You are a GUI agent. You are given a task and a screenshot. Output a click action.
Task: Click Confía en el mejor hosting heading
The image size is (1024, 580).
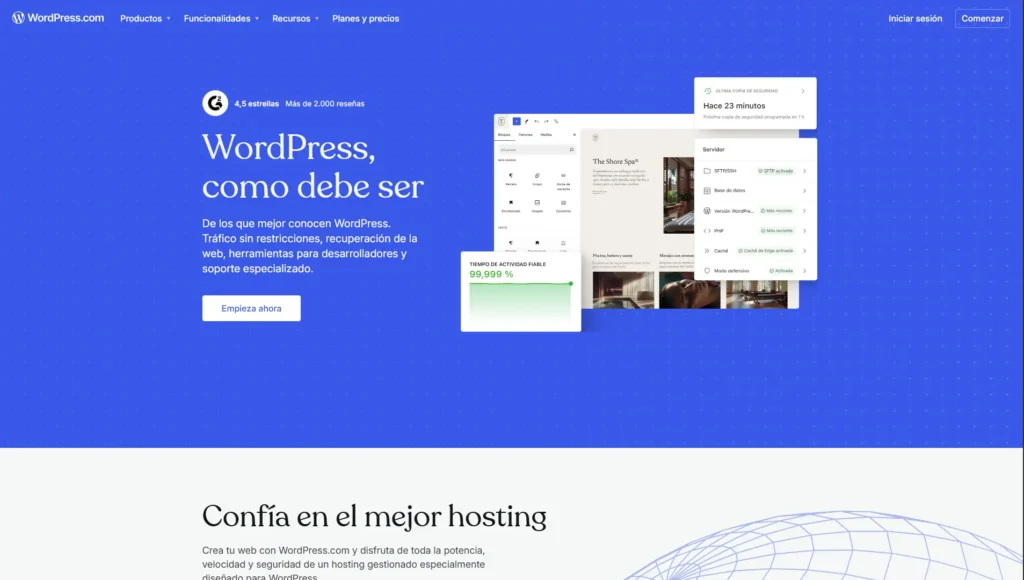(374, 517)
